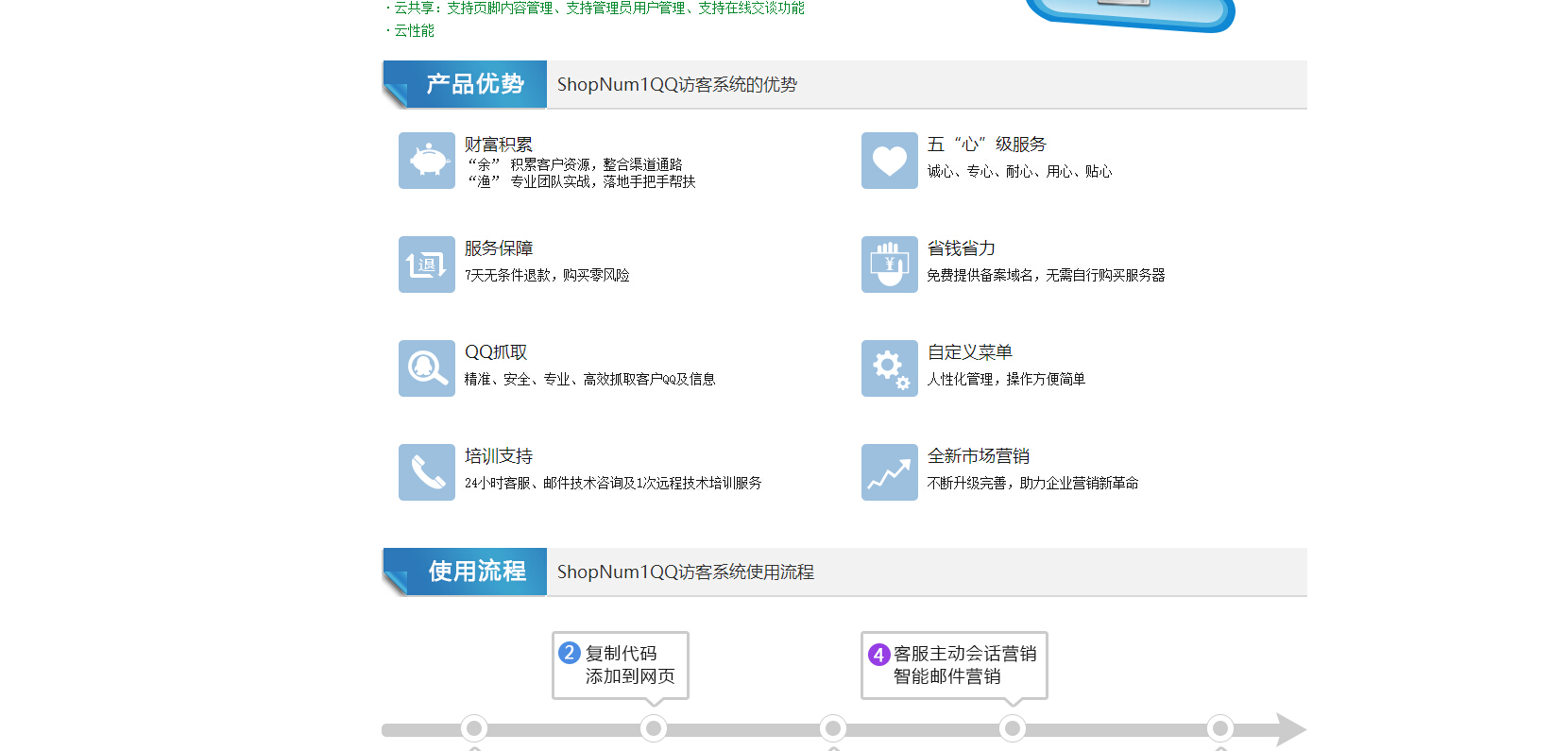Click the subtitle ShopNum1QQ访客系统使用流程
Viewport: 1568px width, 751px height.
[x=686, y=572]
